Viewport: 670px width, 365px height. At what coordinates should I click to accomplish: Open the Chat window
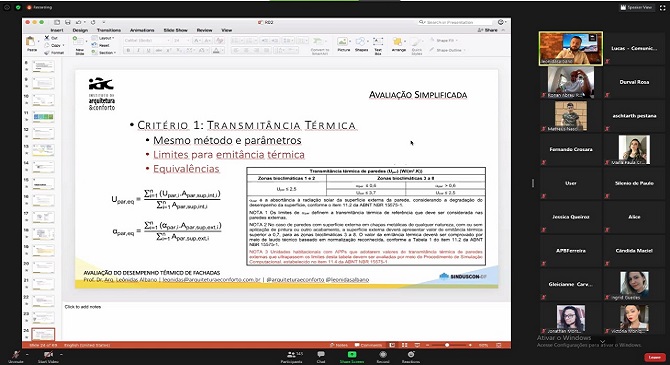pos(321,354)
